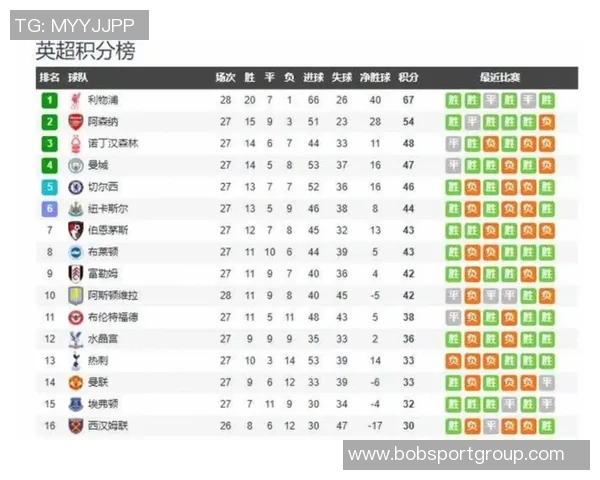Click the Aston Villa crest icon

pyautogui.click(x=76, y=295)
